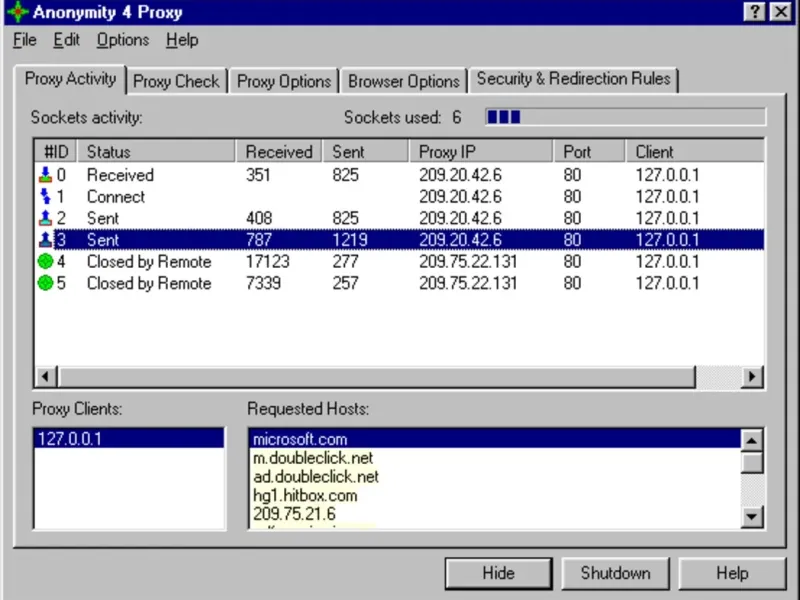800x600 pixels.
Task: Click the Proxy IP column header
Action: (x=447, y=152)
